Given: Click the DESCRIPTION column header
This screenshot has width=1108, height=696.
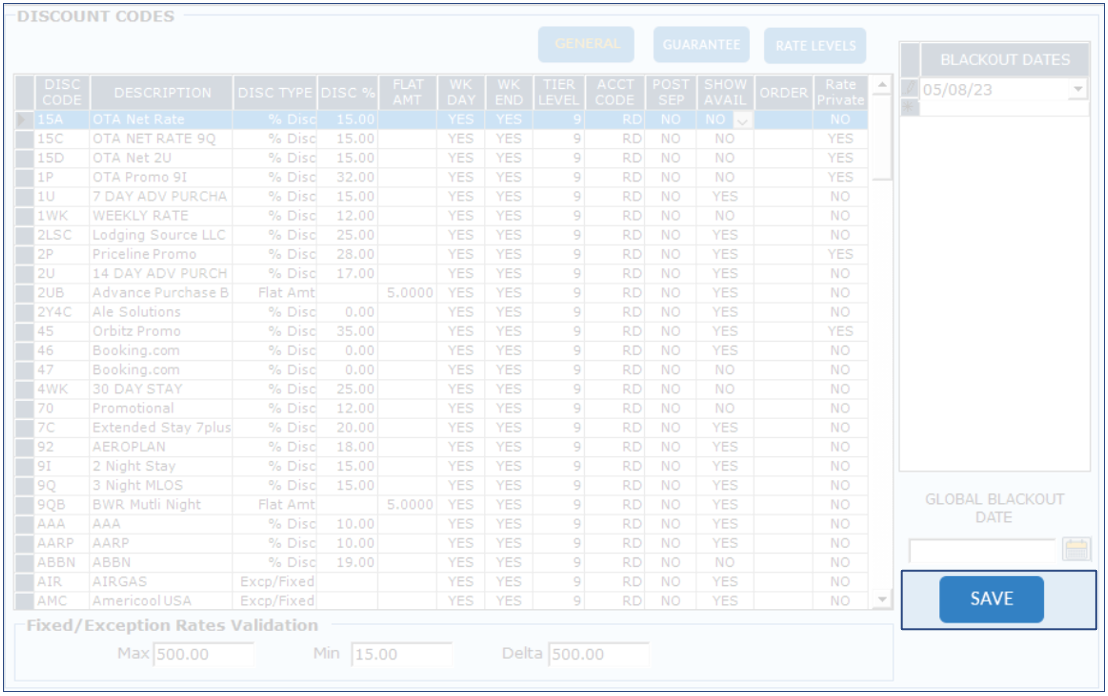Looking at the screenshot, I should [162, 92].
